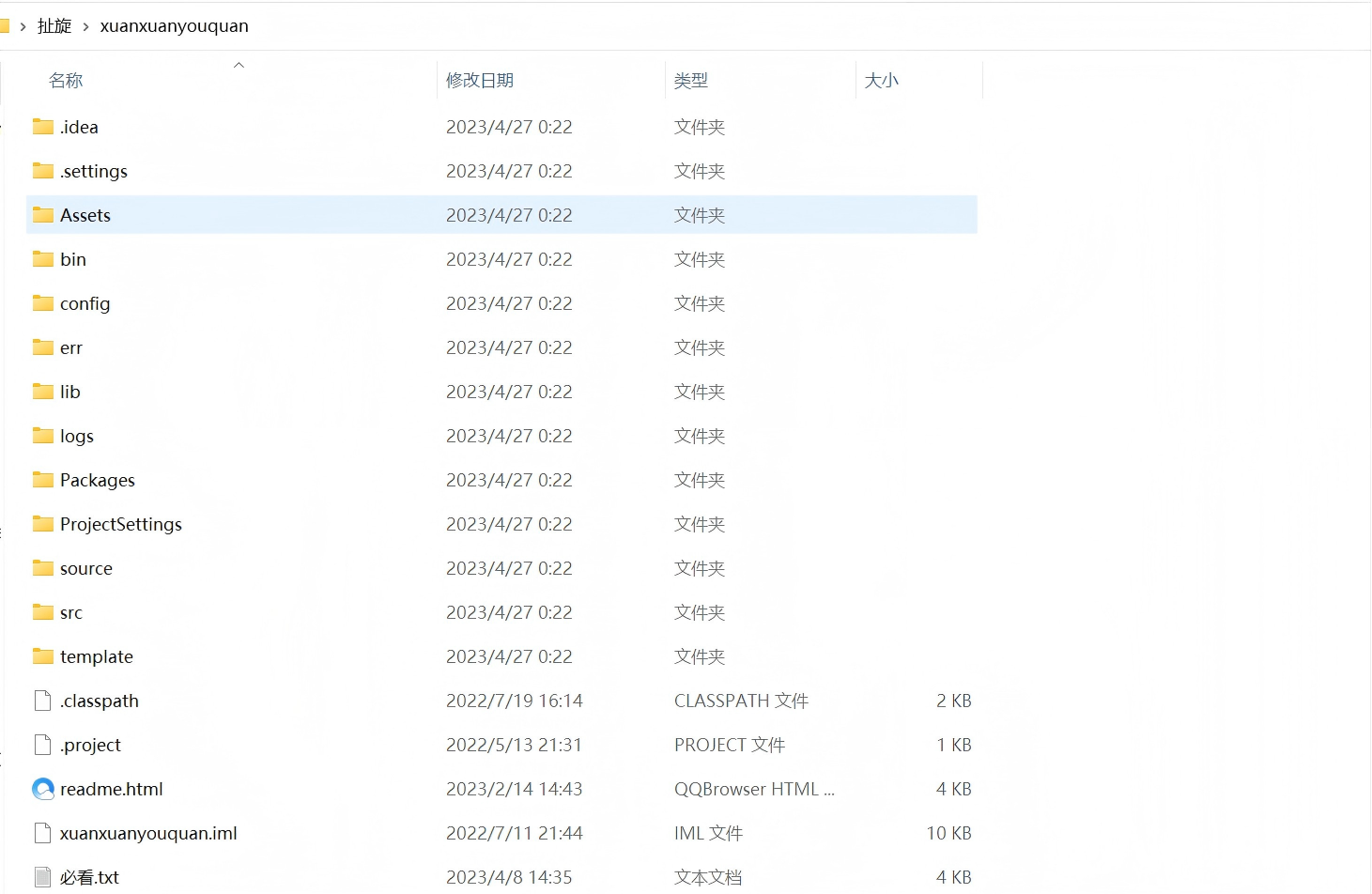Viewport: 1372px width, 894px height.
Task: Sort by 类型 column header
Action: coord(691,81)
